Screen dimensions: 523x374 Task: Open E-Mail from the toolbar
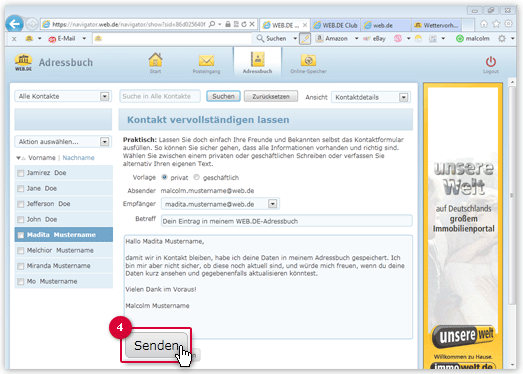62,39
